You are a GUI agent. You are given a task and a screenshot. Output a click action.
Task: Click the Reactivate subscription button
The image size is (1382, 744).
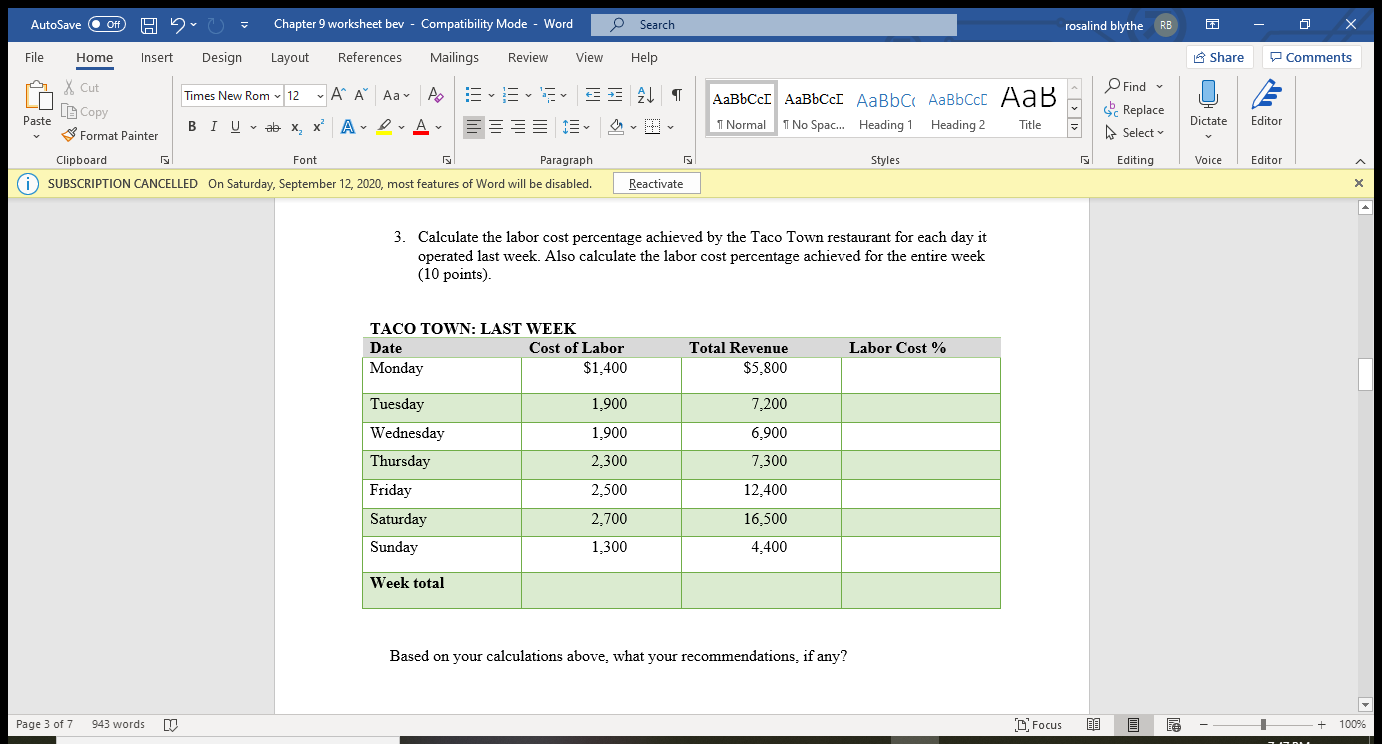(x=656, y=182)
